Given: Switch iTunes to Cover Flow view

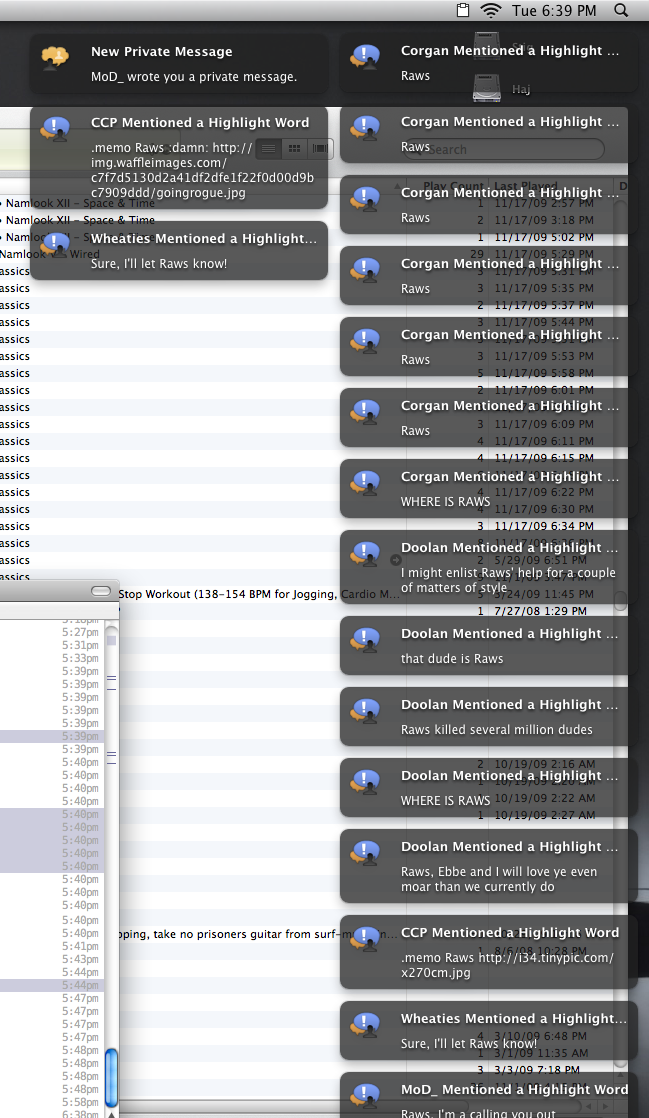Looking at the screenshot, I should (x=320, y=148).
